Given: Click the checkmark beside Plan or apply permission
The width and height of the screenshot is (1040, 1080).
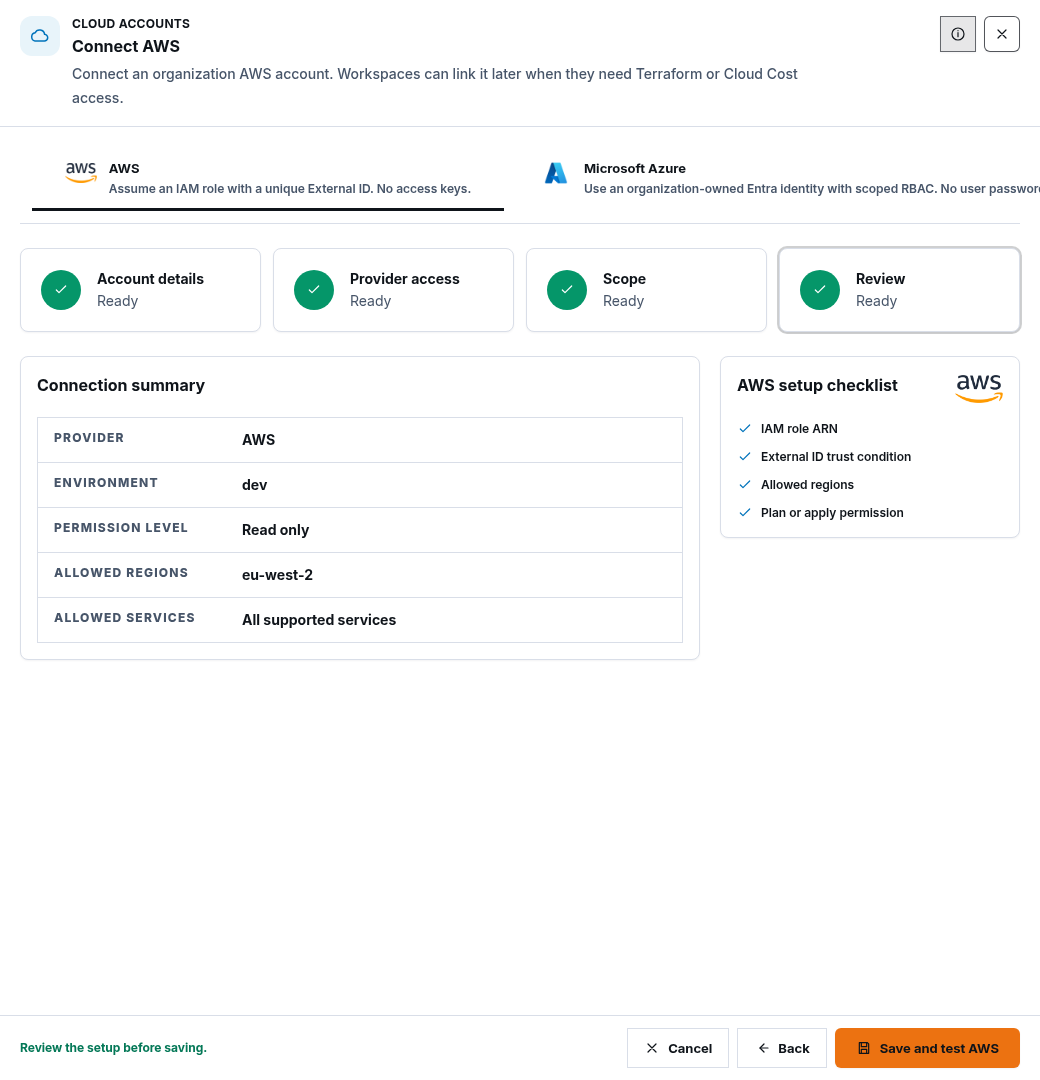Looking at the screenshot, I should [745, 512].
